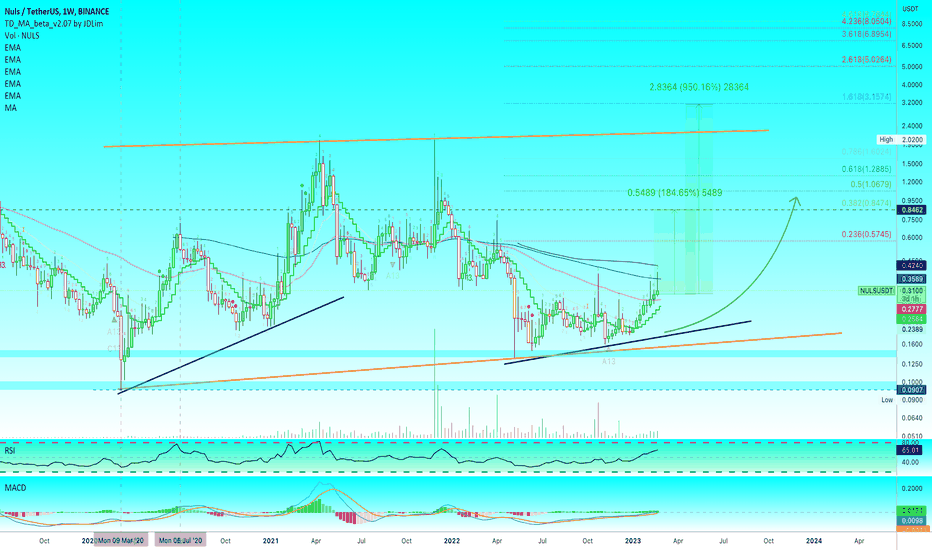The height and width of the screenshot is (550, 932).
Task: Click the 4.0000 price scale tick
Action: (912, 85)
